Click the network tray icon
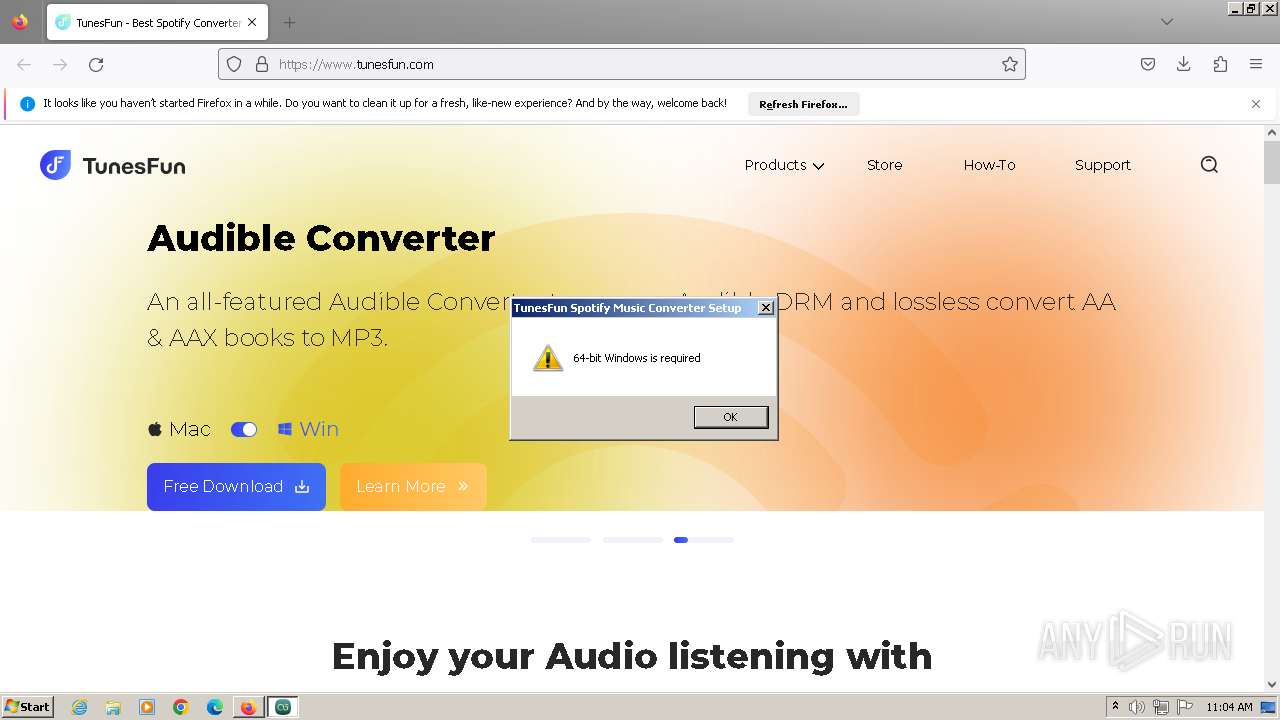The image size is (1280, 720). point(1161,707)
